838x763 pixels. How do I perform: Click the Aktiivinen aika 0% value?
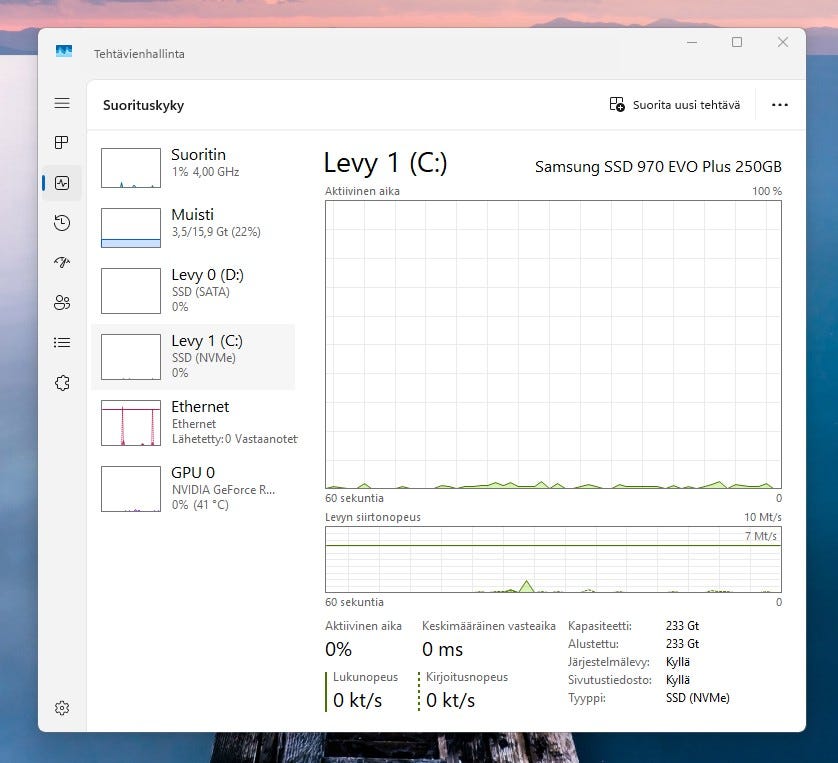[338, 649]
